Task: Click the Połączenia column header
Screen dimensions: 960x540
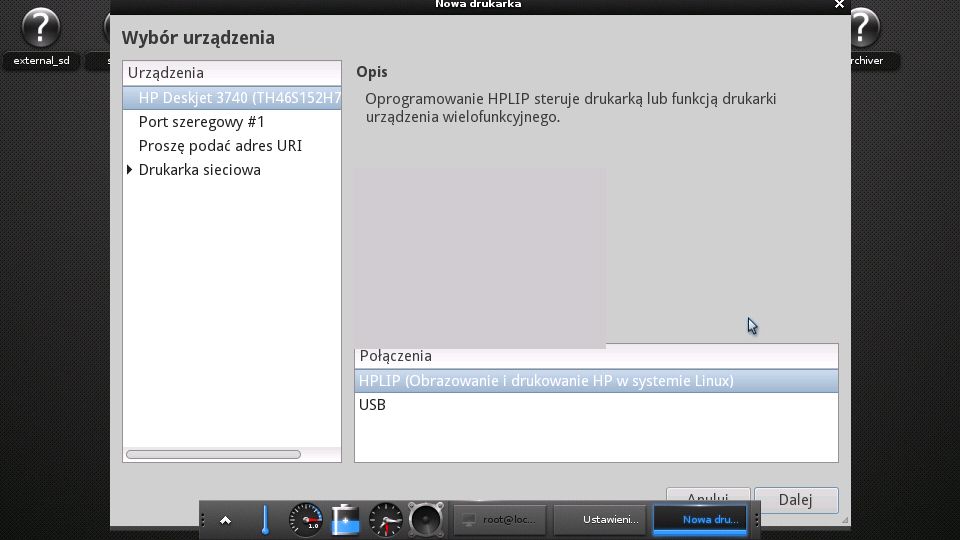Action: tap(596, 356)
